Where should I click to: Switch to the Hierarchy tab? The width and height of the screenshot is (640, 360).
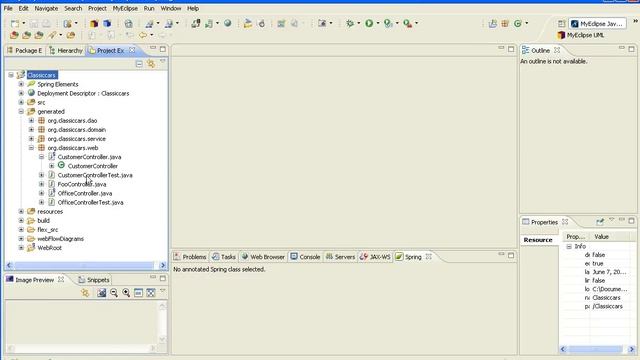[66, 51]
